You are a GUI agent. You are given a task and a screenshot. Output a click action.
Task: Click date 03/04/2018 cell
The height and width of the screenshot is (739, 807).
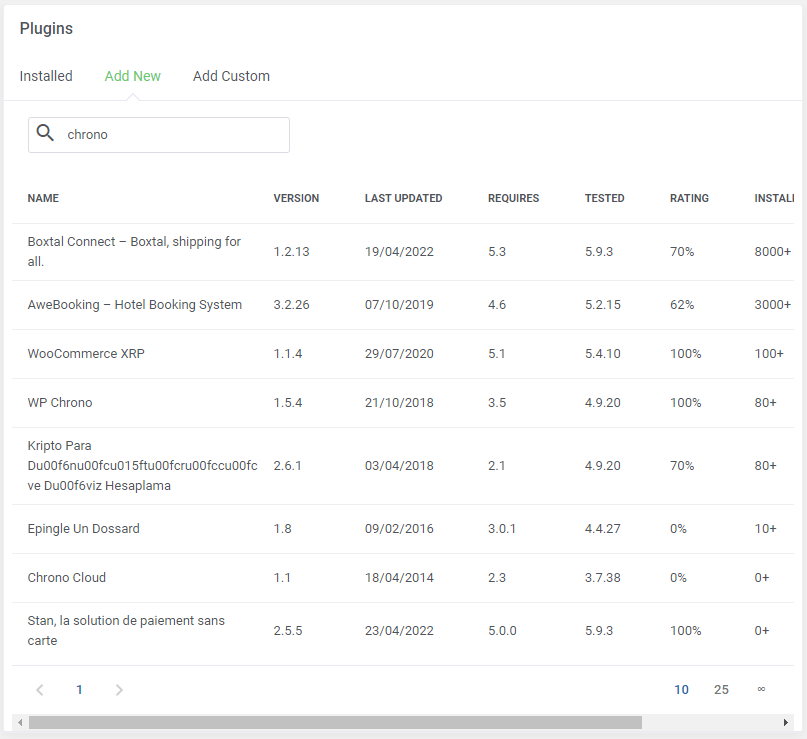399,466
